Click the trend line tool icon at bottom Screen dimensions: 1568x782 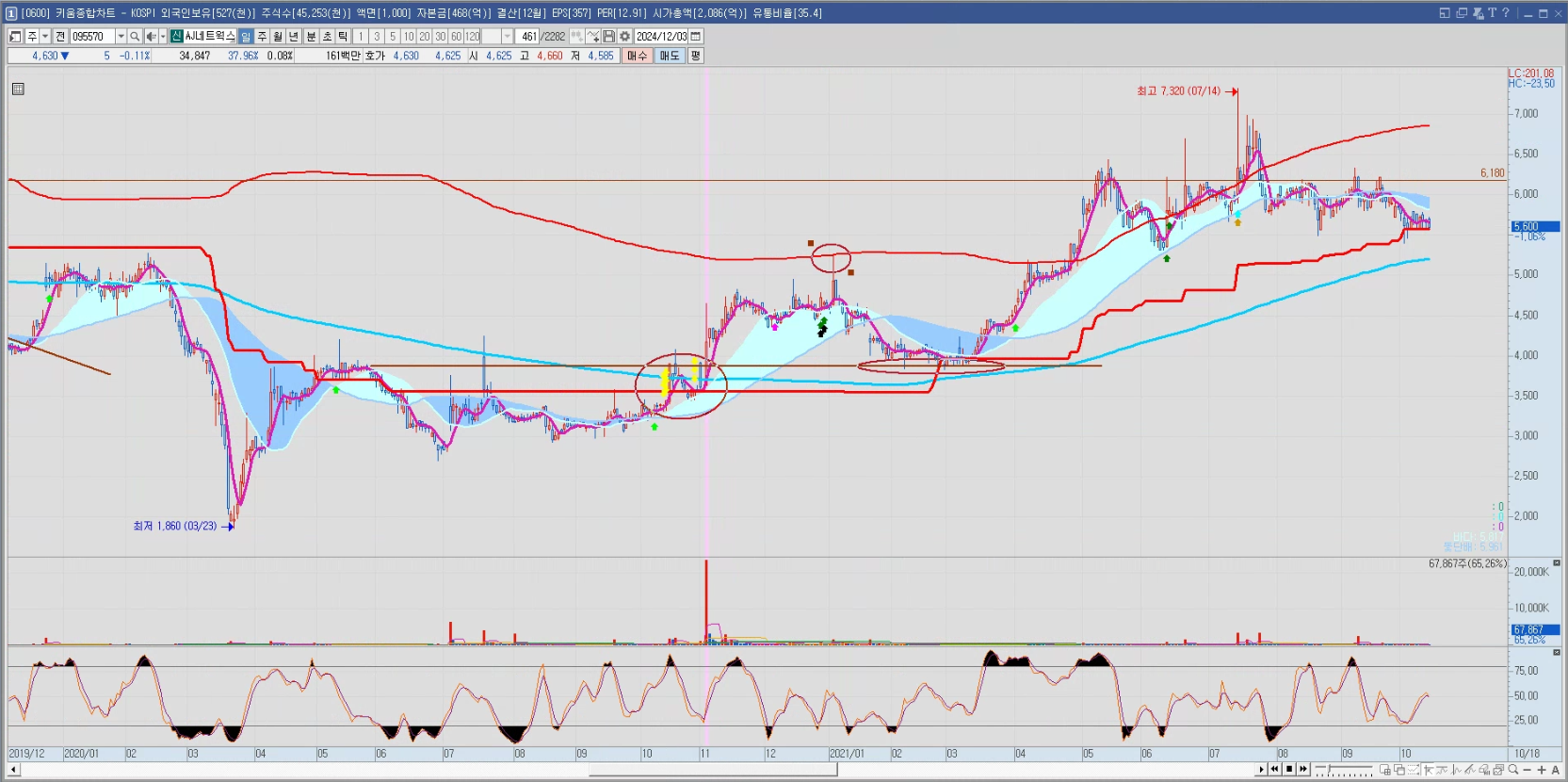[x=1442, y=770]
